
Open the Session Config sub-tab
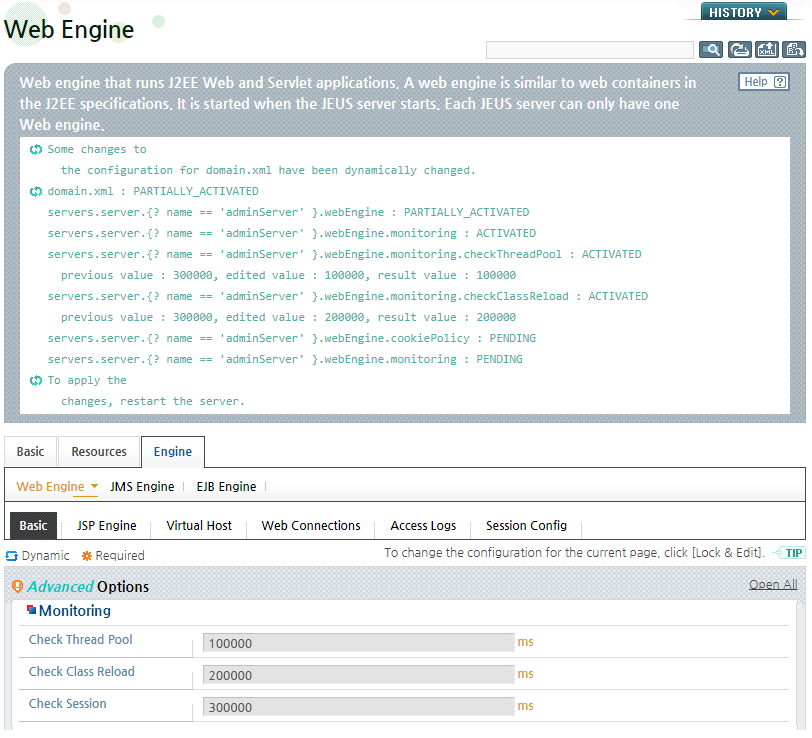pyautogui.click(x=526, y=526)
